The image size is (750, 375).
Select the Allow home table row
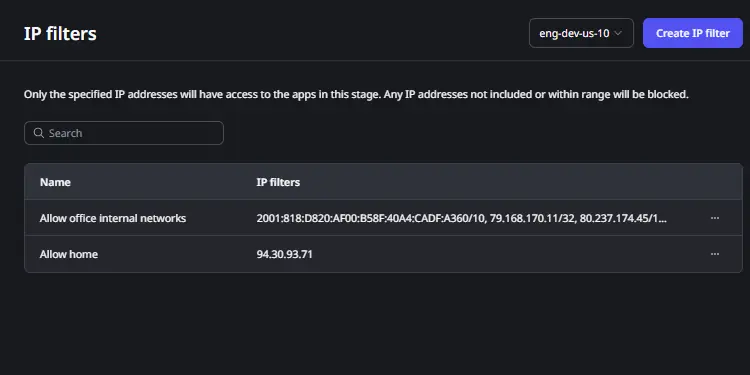(383, 254)
